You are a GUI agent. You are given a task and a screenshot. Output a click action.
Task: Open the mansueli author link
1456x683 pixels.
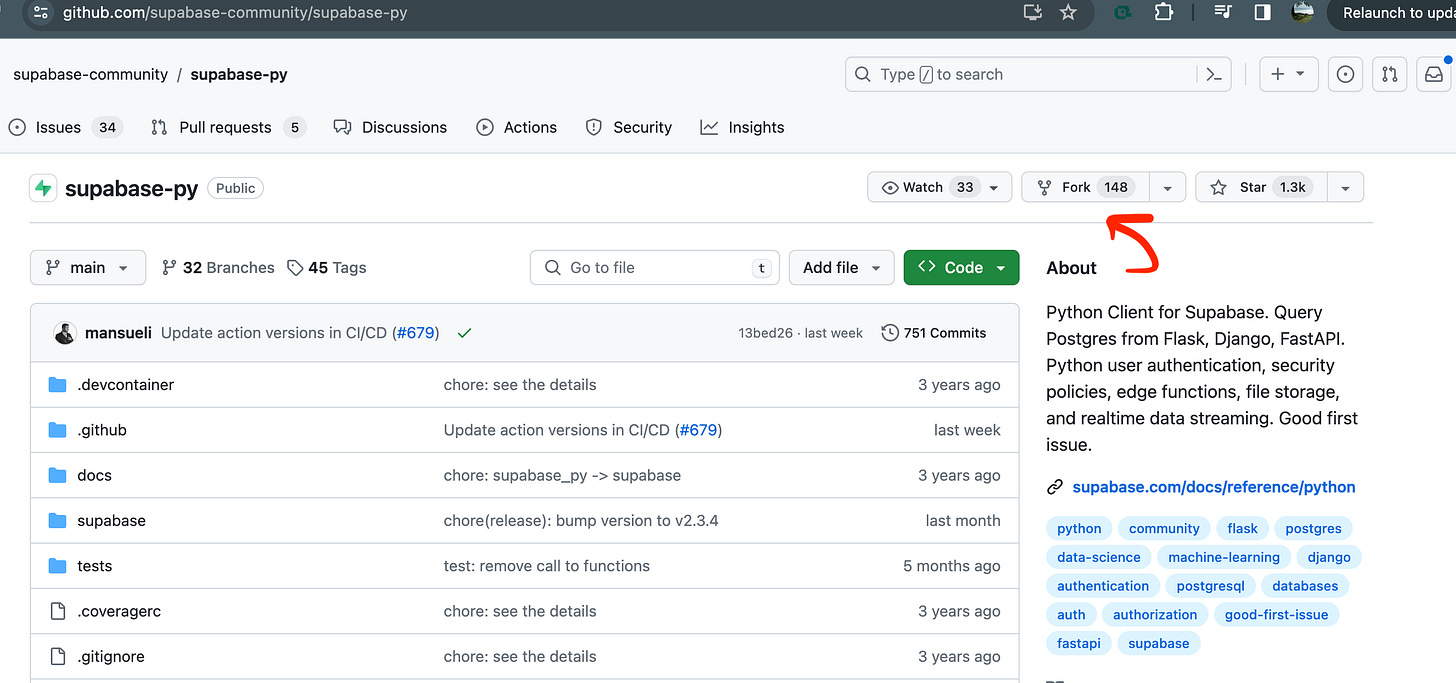click(x=118, y=333)
